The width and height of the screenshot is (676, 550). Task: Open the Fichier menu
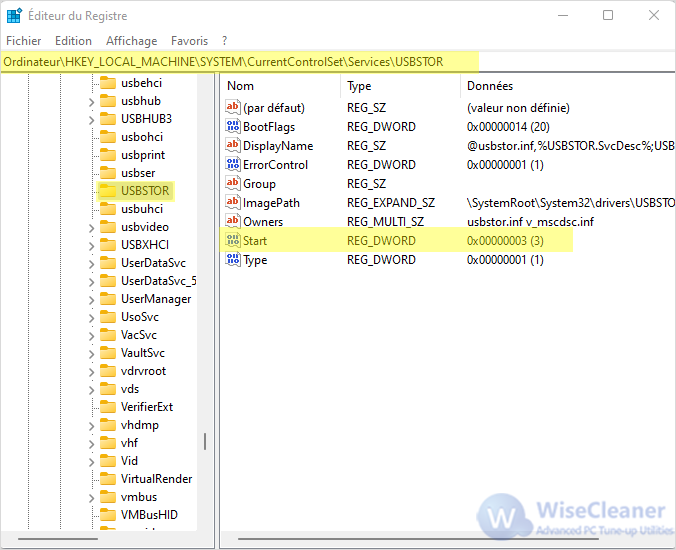(24, 41)
